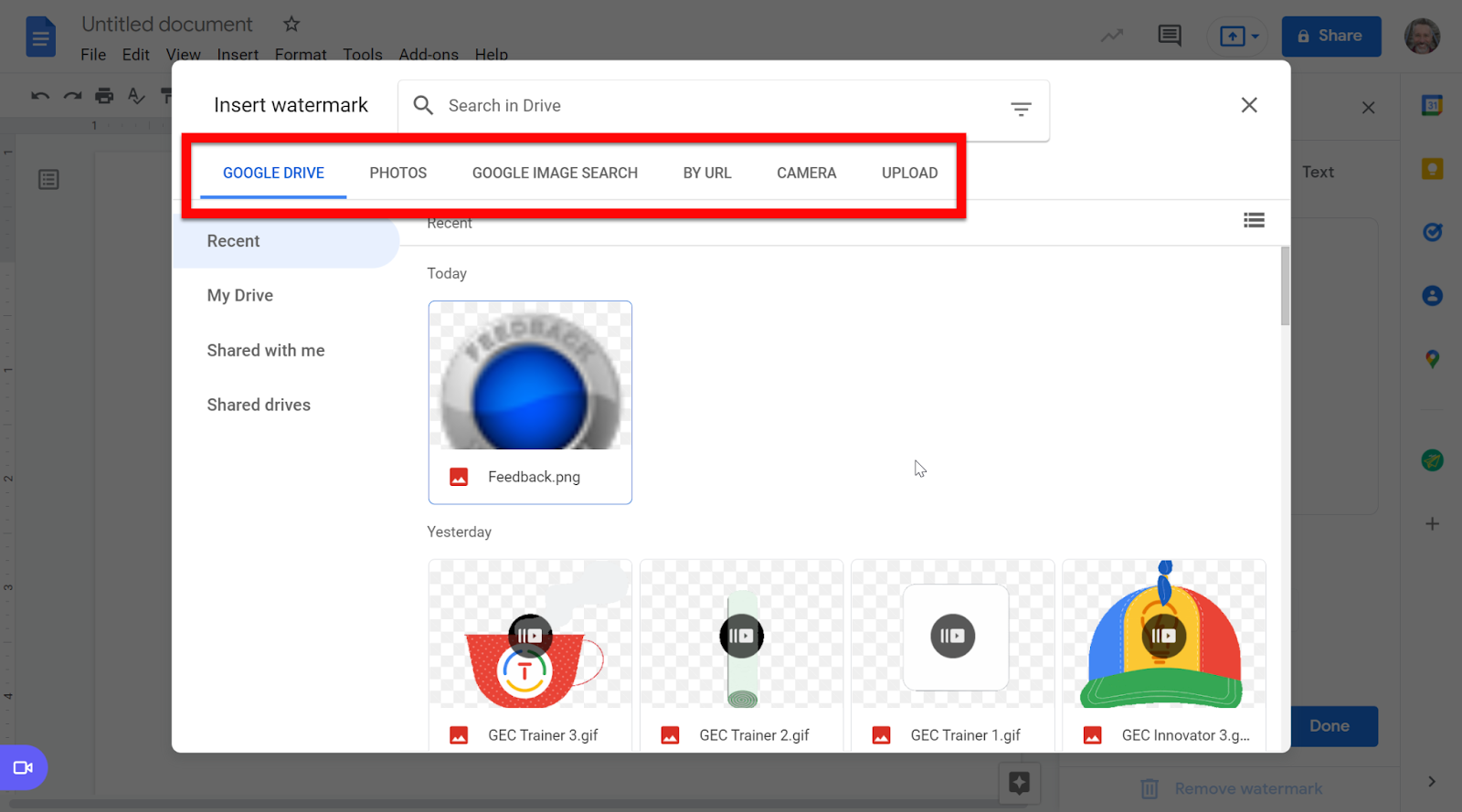Image resolution: width=1462 pixels, height=812 pixels.
Task: Click the dialog vertical scrollbar
Action: (1285, 286)
